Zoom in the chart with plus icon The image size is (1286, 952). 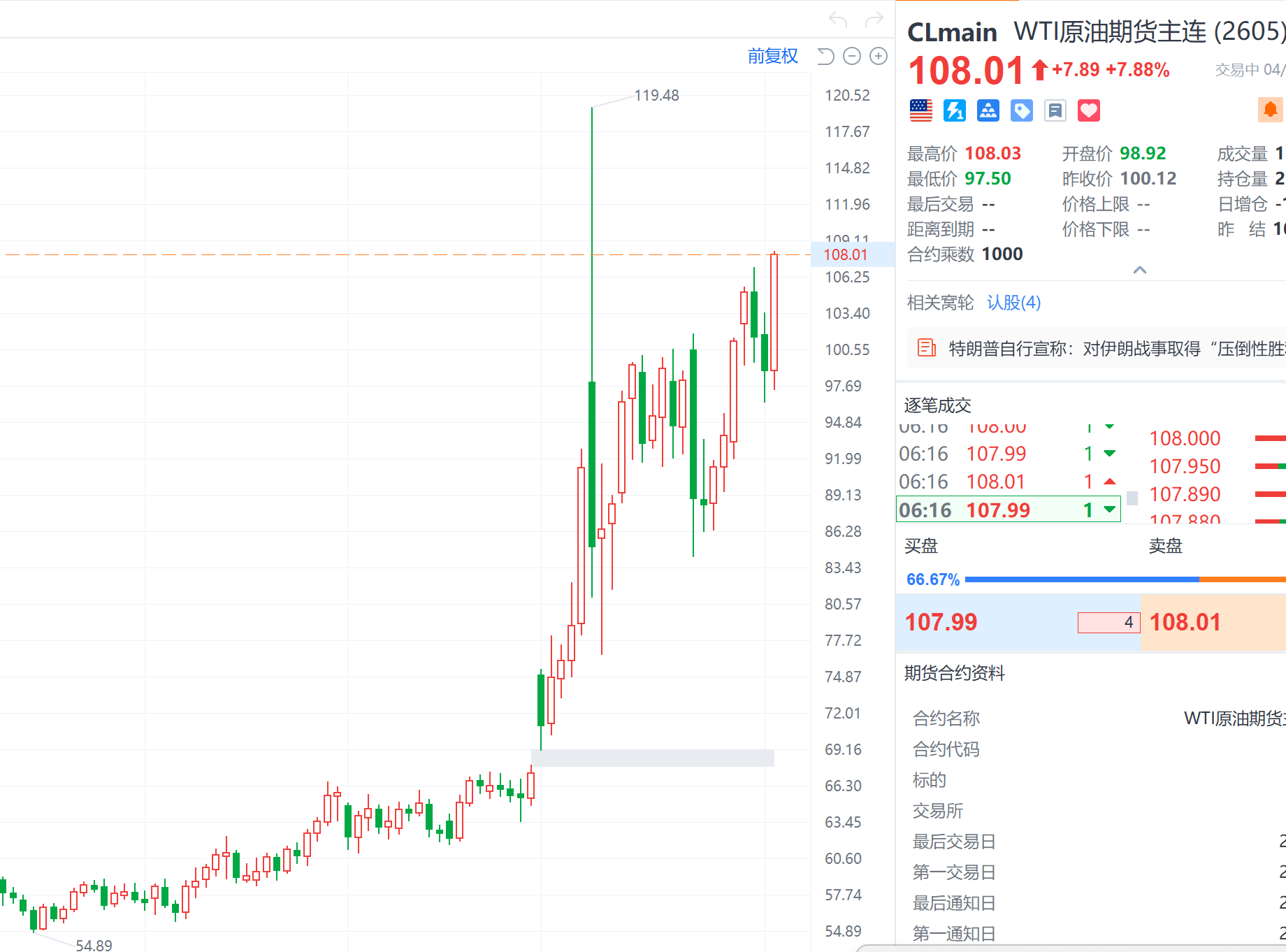pos(878,56)
